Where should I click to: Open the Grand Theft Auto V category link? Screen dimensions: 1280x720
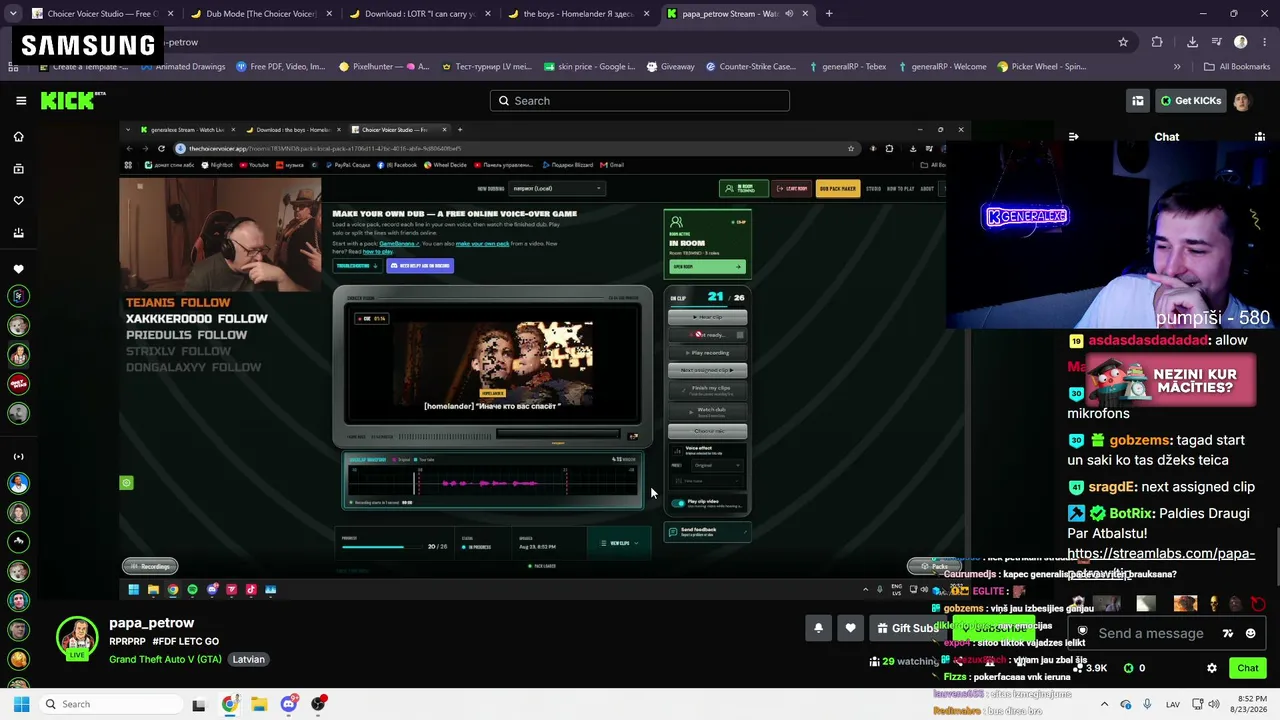point(166,660)
